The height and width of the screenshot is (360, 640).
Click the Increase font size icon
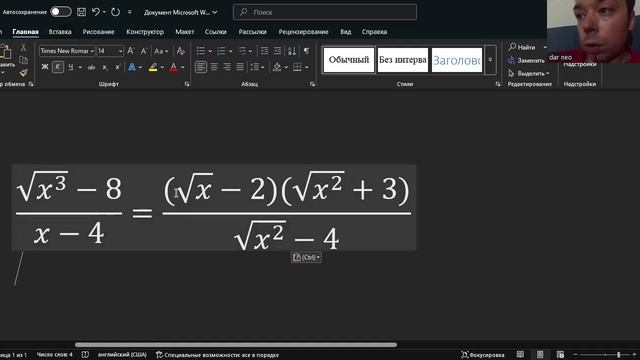[131, 51]
